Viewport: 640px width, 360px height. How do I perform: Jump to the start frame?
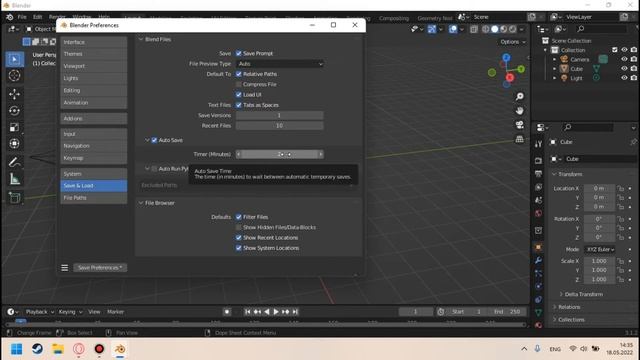click(247, 312)
